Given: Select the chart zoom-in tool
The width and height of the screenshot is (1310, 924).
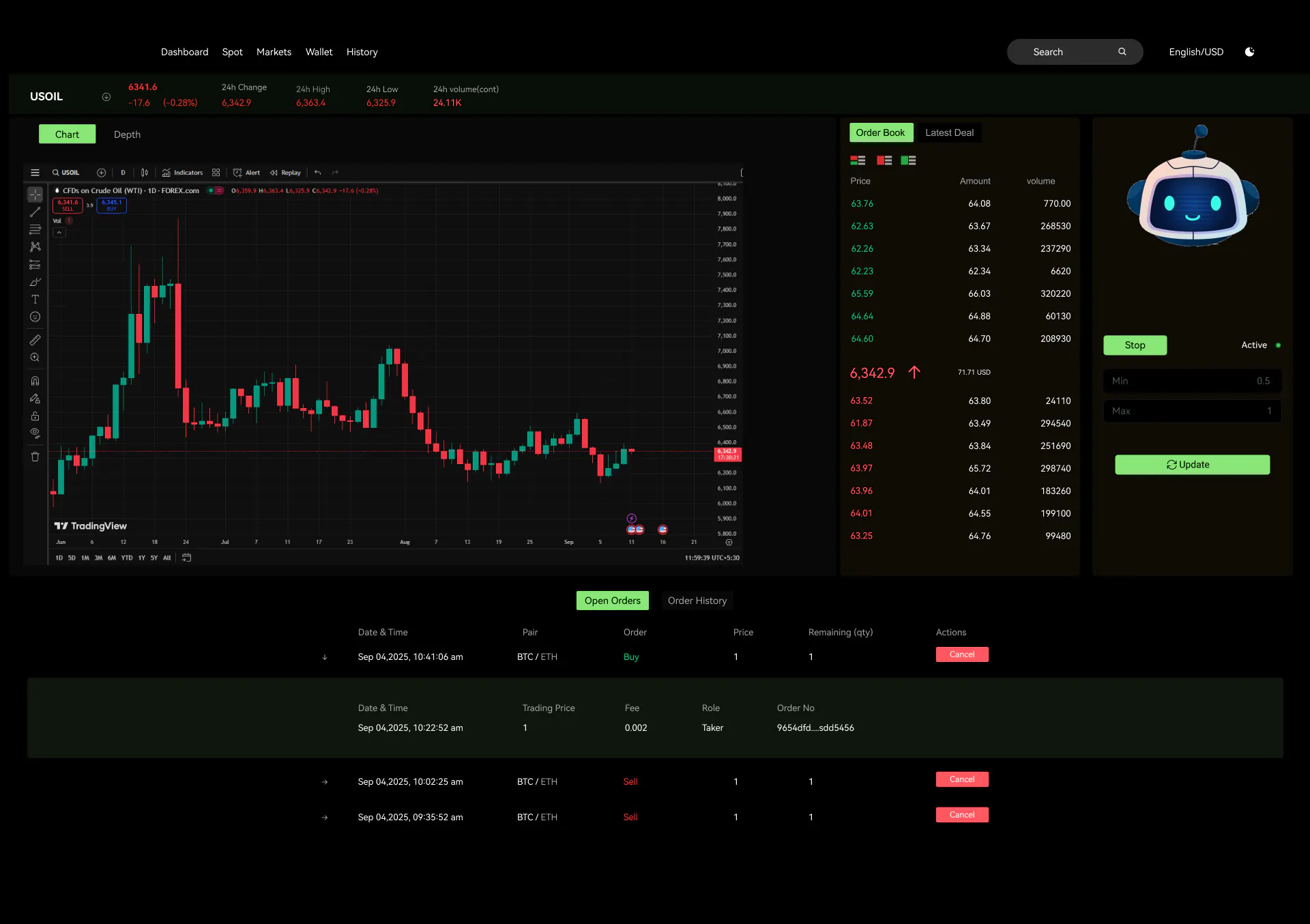Looking at the screenshot, I should (x=35, y=358).
